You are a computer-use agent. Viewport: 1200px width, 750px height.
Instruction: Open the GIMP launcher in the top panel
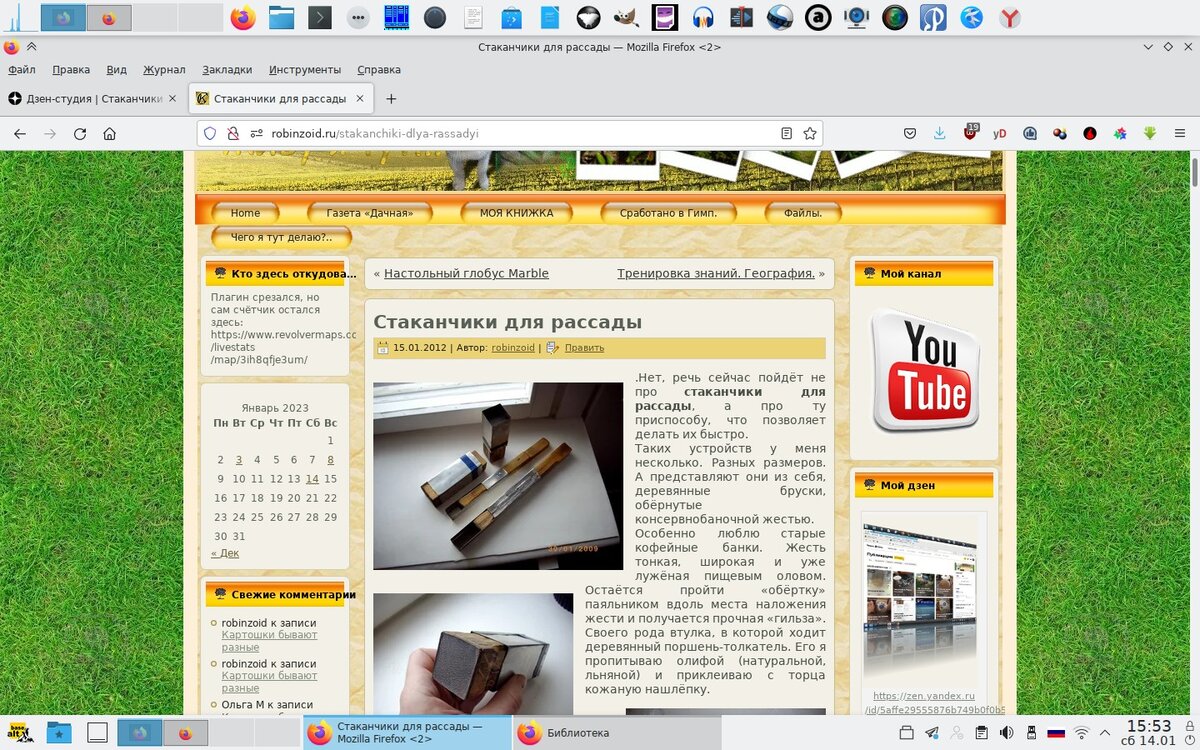(627, 18)
